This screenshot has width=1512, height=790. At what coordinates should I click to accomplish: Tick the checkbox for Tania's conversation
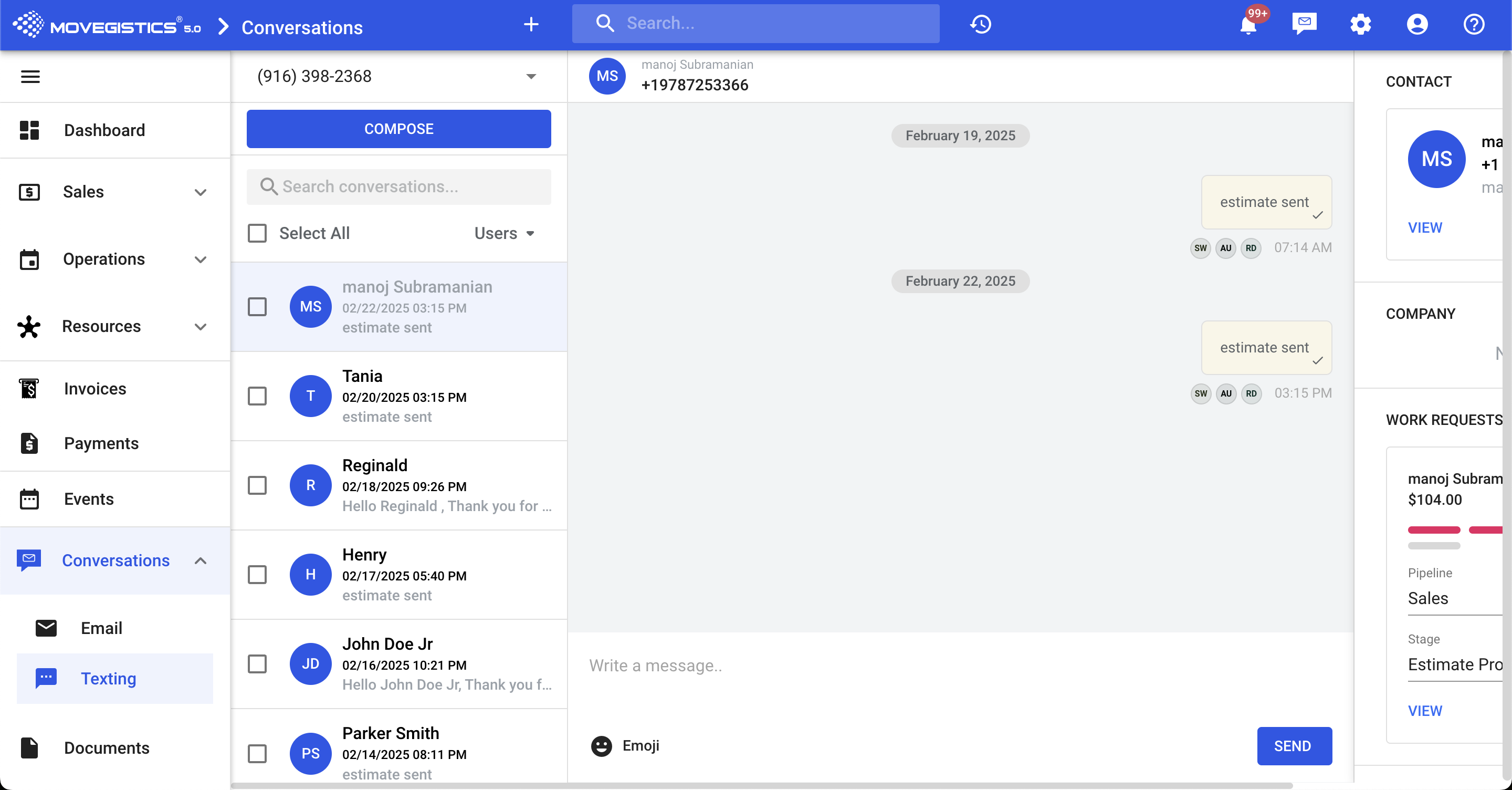(257, 396)
